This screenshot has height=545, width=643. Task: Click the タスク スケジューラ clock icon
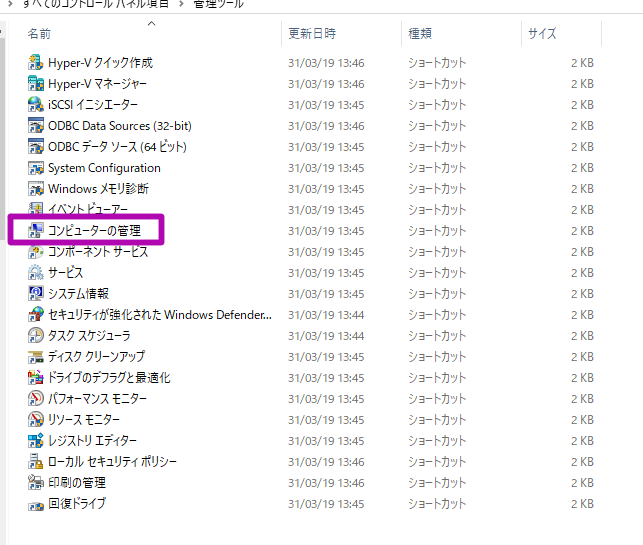tap(36, 336)
